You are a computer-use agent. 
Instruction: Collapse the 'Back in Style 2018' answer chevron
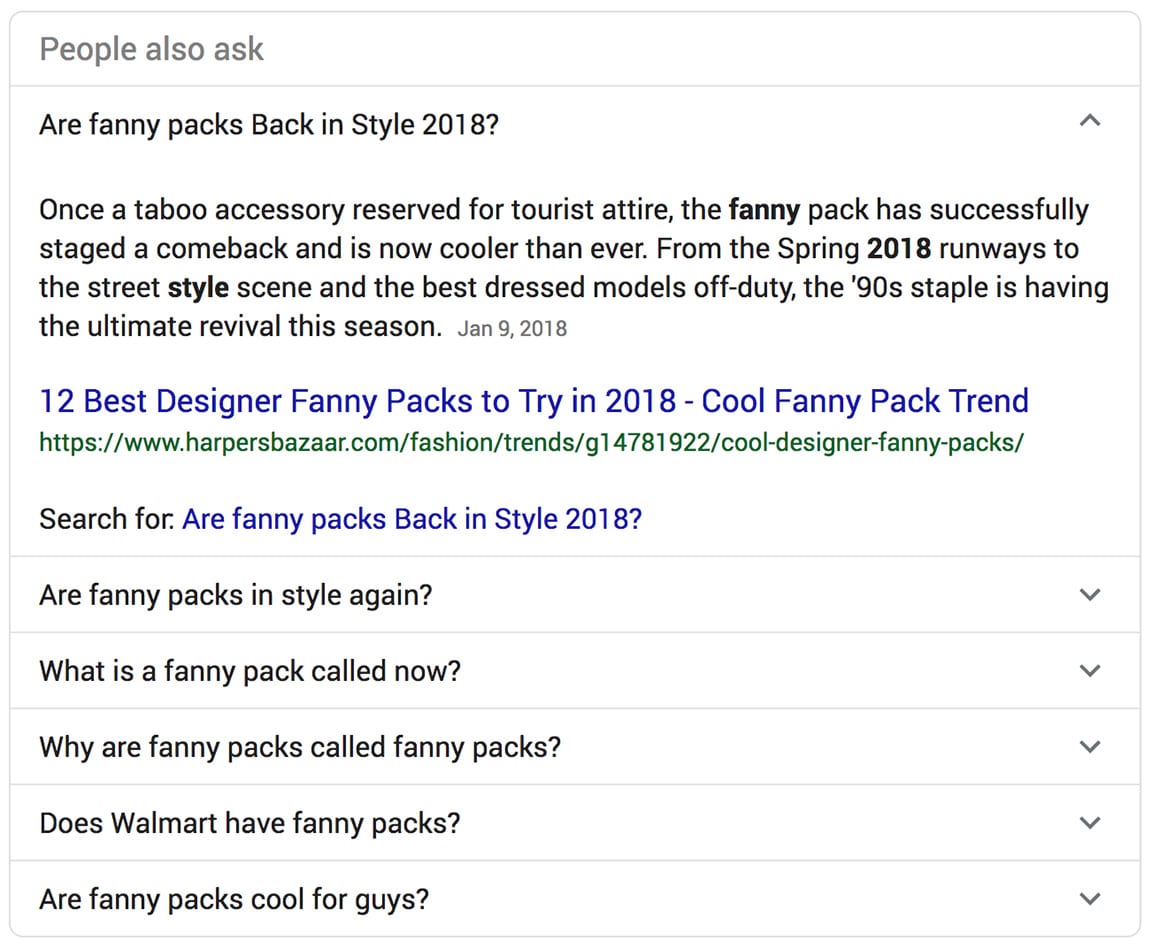(x=1090, y=121)
